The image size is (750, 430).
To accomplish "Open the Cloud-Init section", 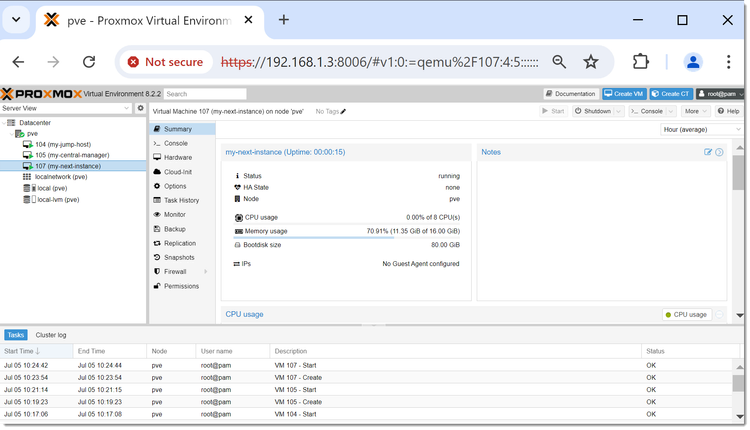I will [x=182, y=172].
